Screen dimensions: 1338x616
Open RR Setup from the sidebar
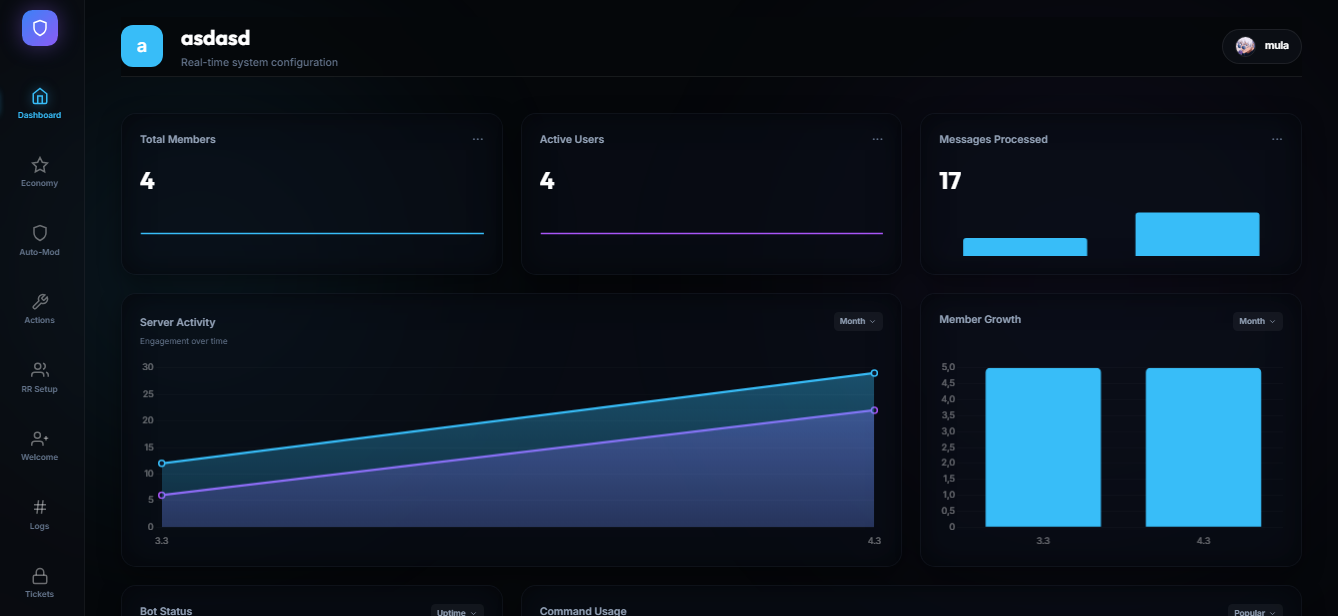(x=39, y=373)
